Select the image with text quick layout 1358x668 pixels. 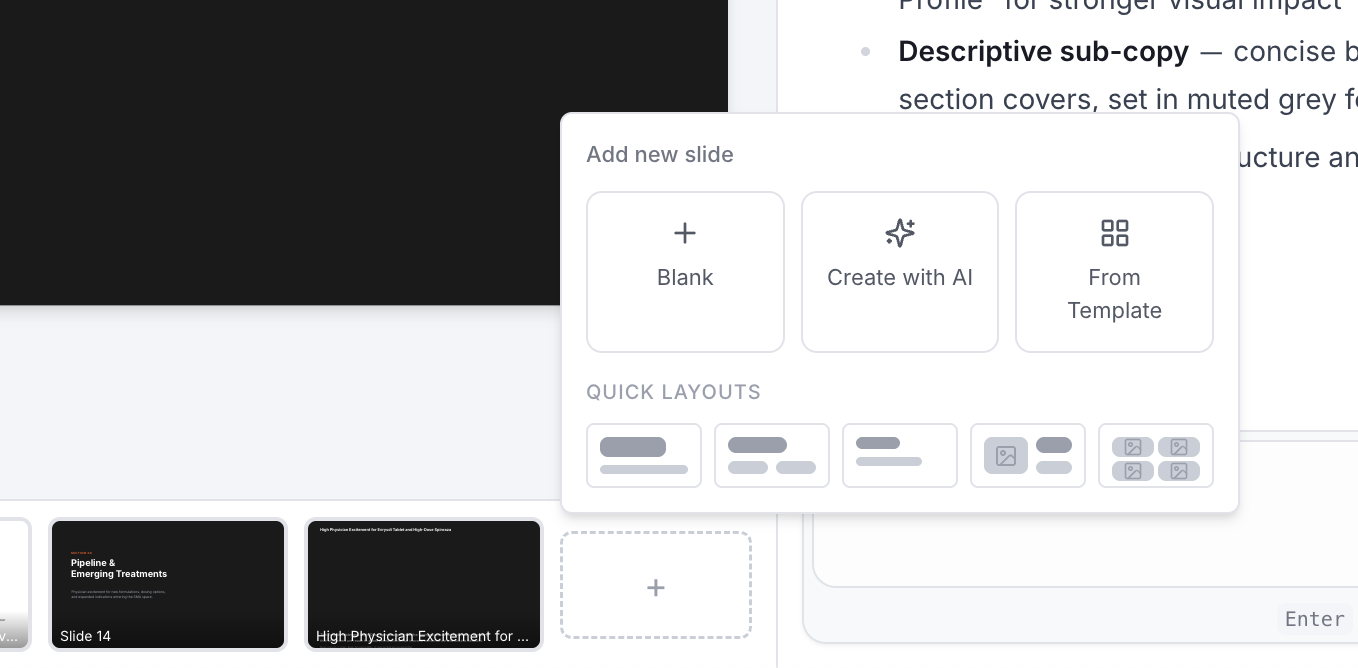click(x=1028, y=456)
